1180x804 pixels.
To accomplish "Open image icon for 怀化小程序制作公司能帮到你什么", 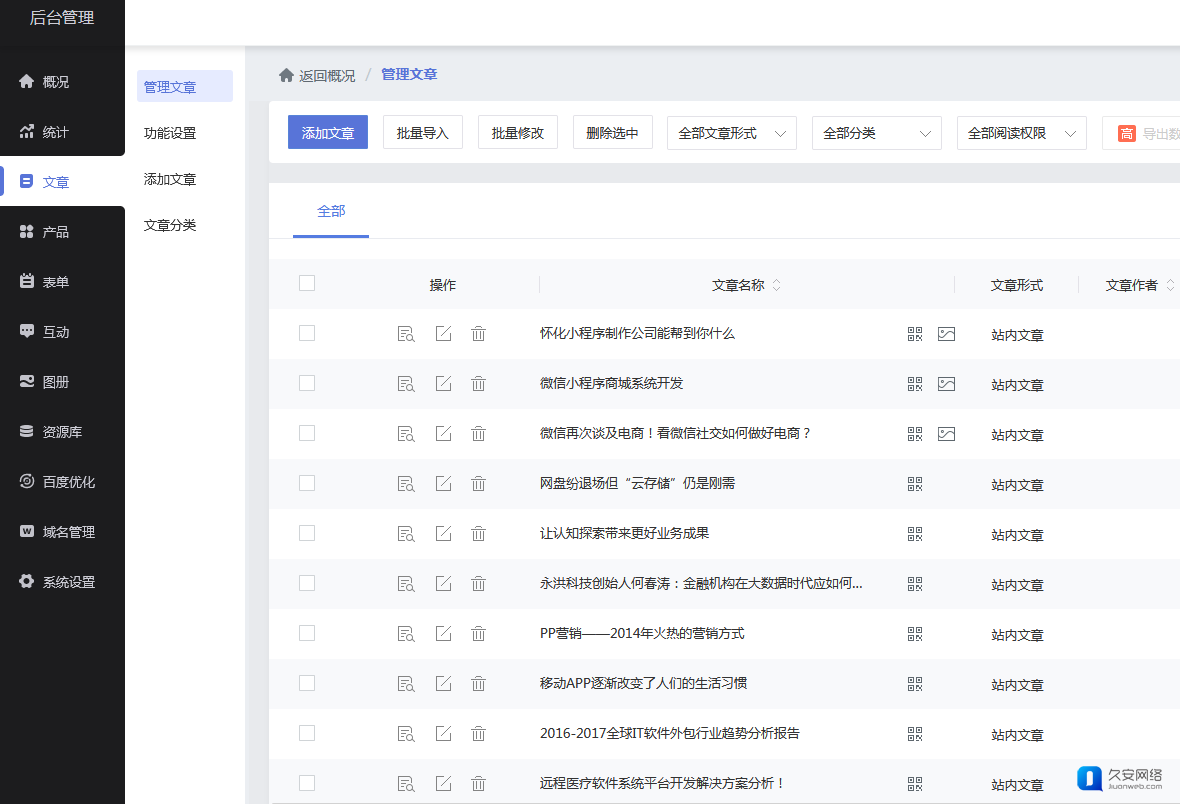I will tap(947, 333).
